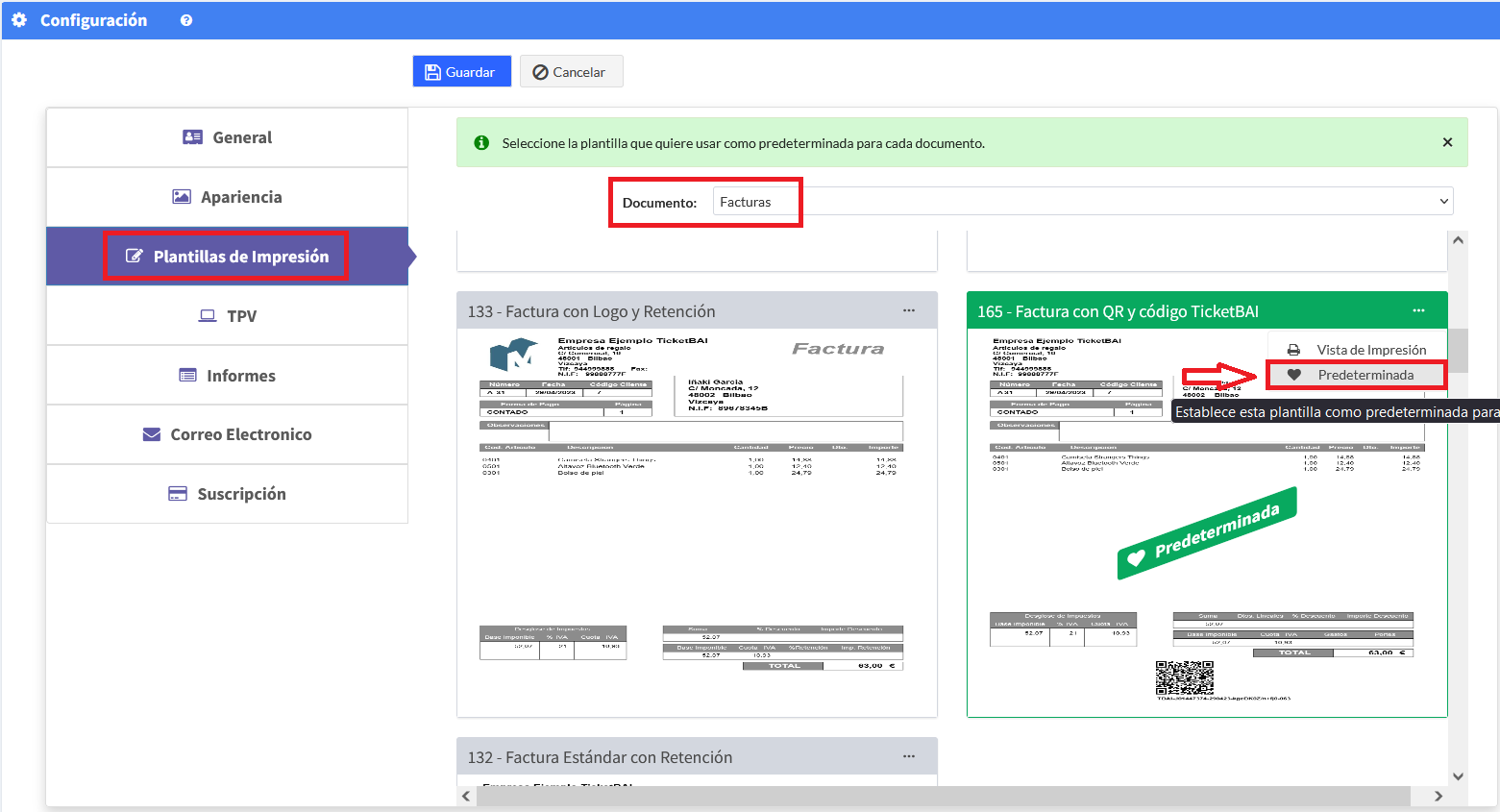Click the Documento: label
This screenshot has height=812, width=1500.
659,203
